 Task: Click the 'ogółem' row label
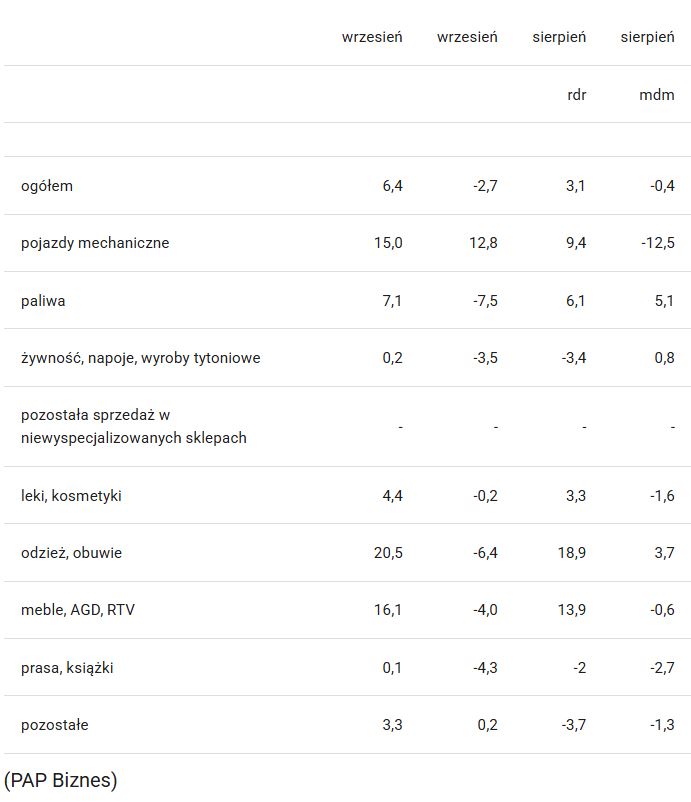click(47, 186)
